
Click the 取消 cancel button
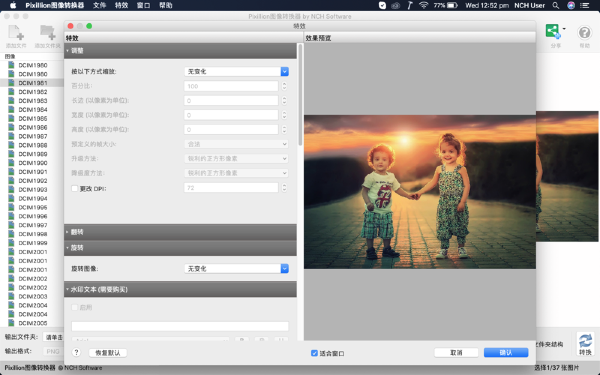tap(456, 352)
